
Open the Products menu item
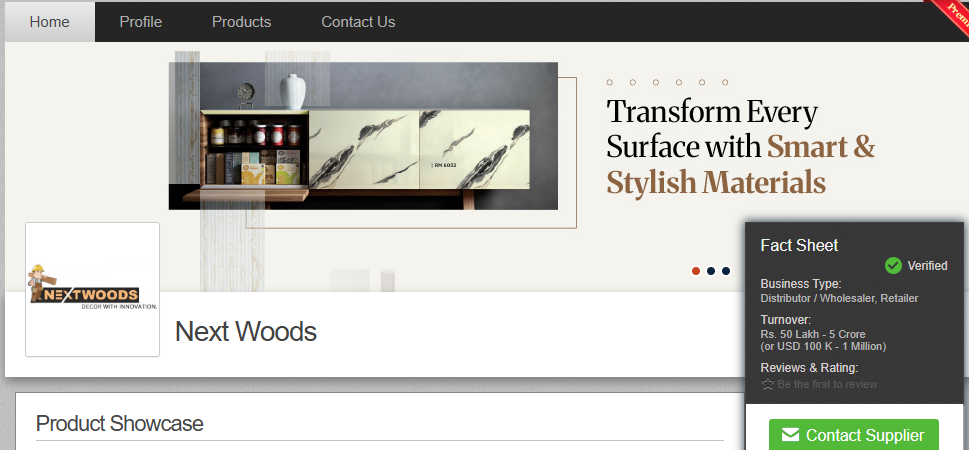(242, 22)
